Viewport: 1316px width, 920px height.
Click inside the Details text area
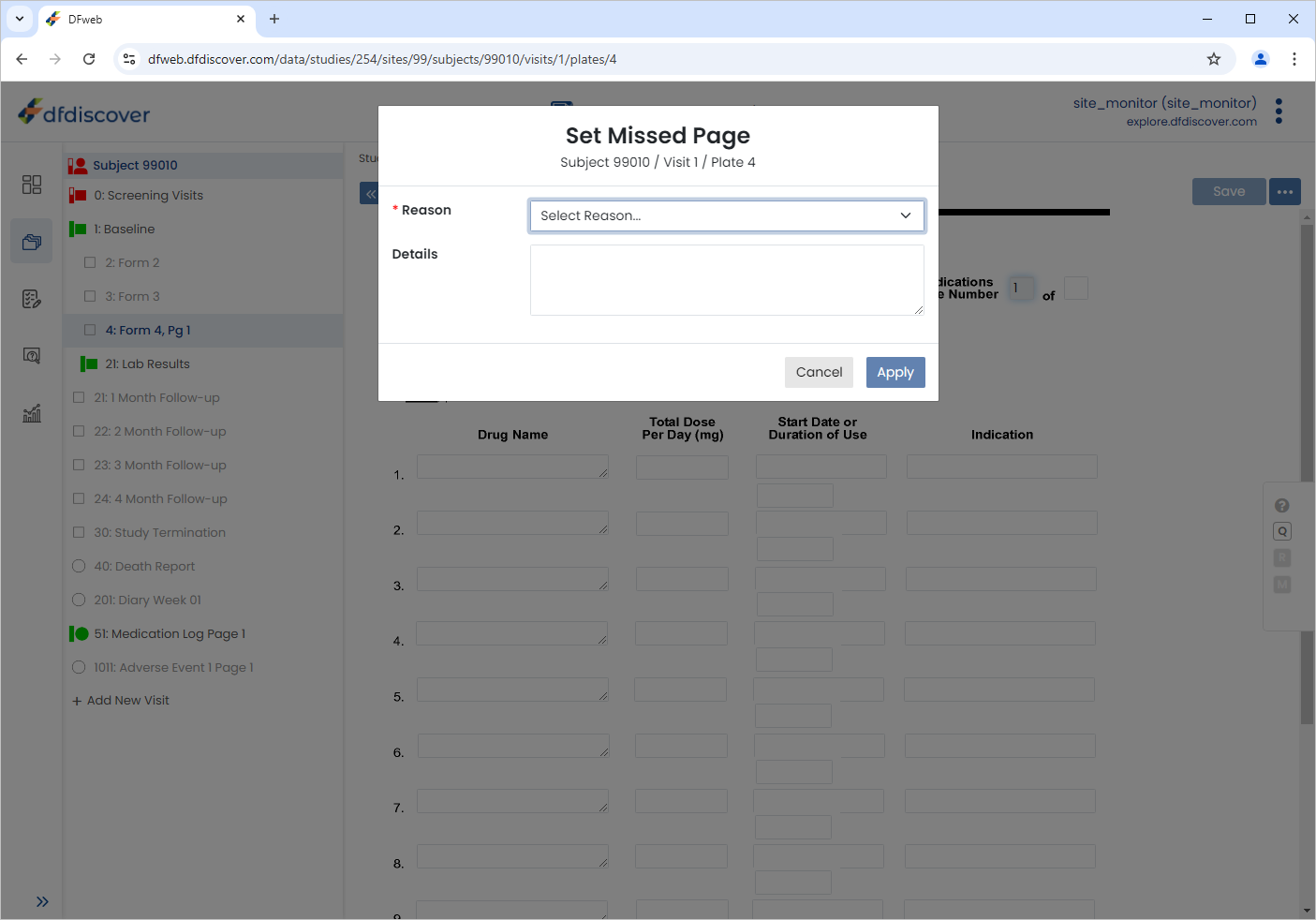click(x=727, y=280)
